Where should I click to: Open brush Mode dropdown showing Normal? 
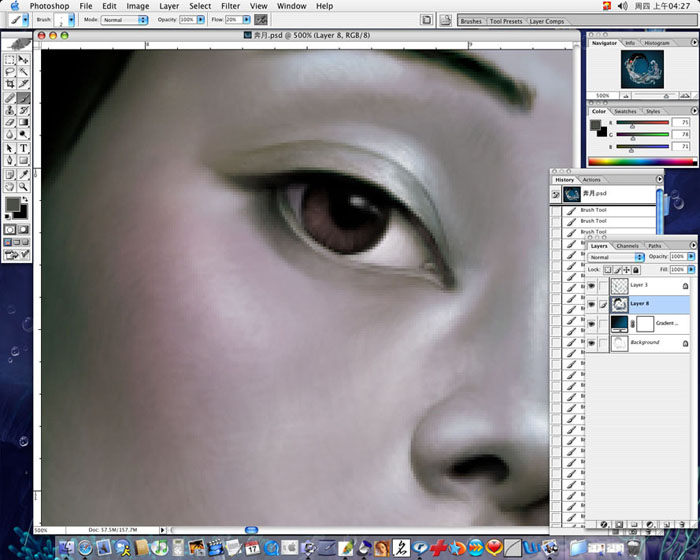[x=124, y=20]
